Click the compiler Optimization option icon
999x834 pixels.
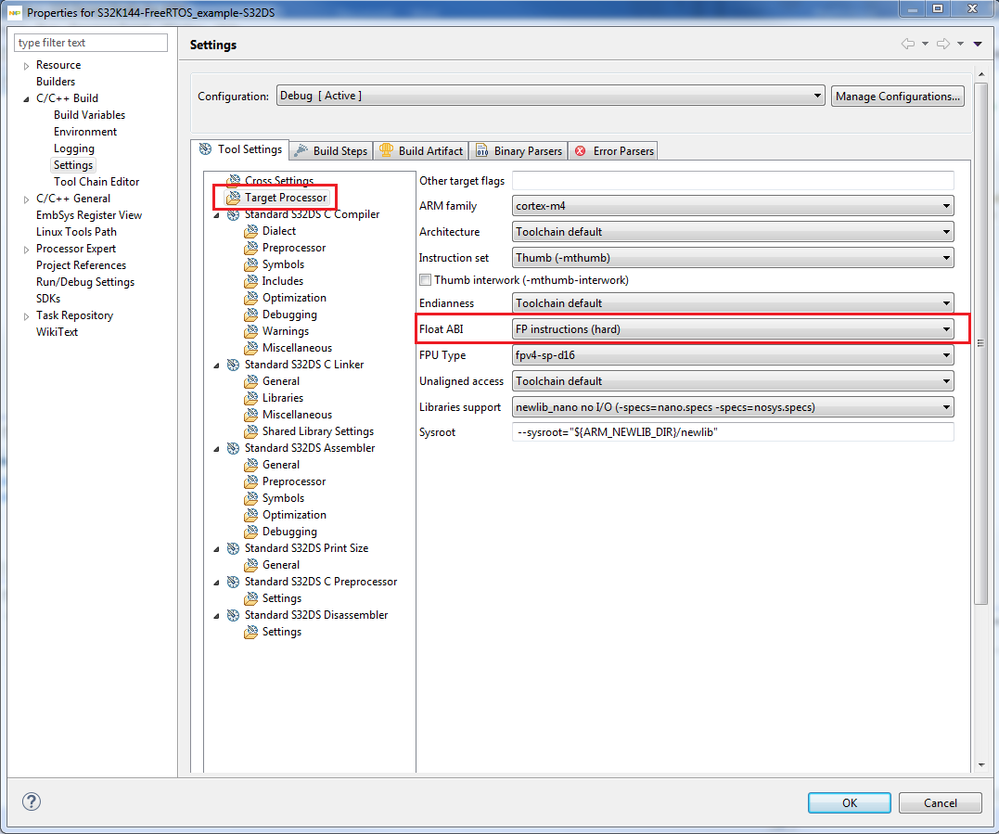pos(251,298)
